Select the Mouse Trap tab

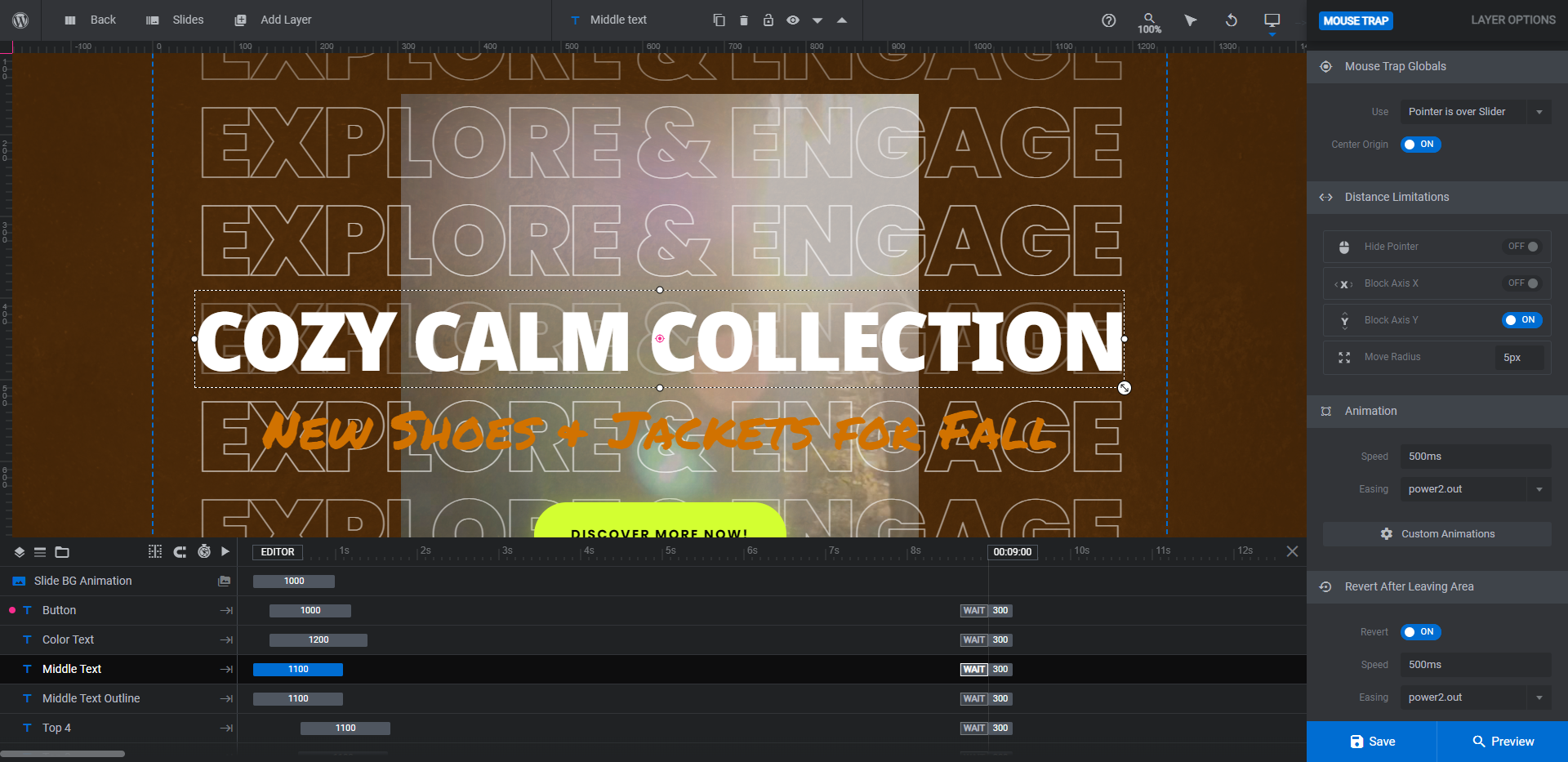tap(1356, 20)
